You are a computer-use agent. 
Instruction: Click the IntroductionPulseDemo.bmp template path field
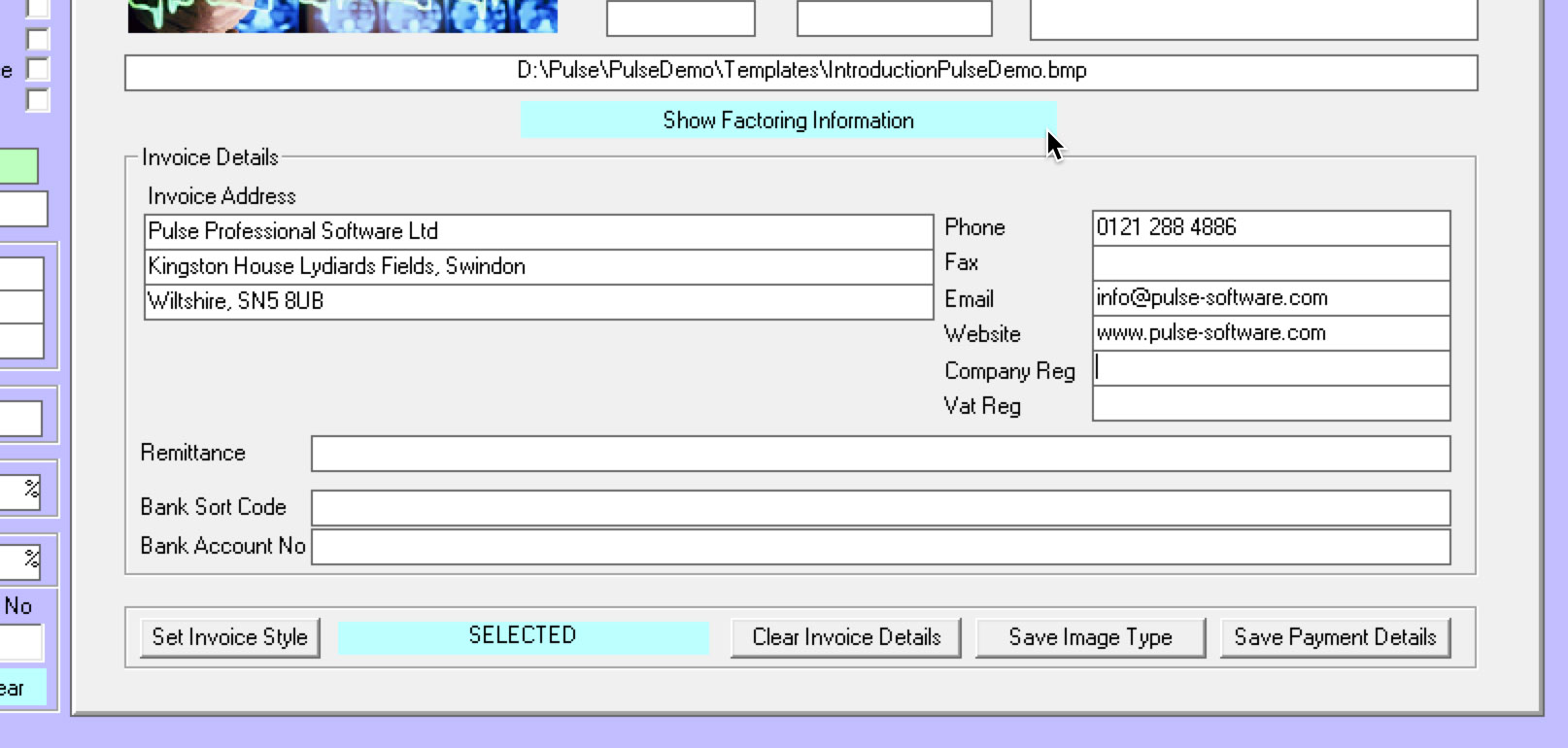(x=801, y=72)
